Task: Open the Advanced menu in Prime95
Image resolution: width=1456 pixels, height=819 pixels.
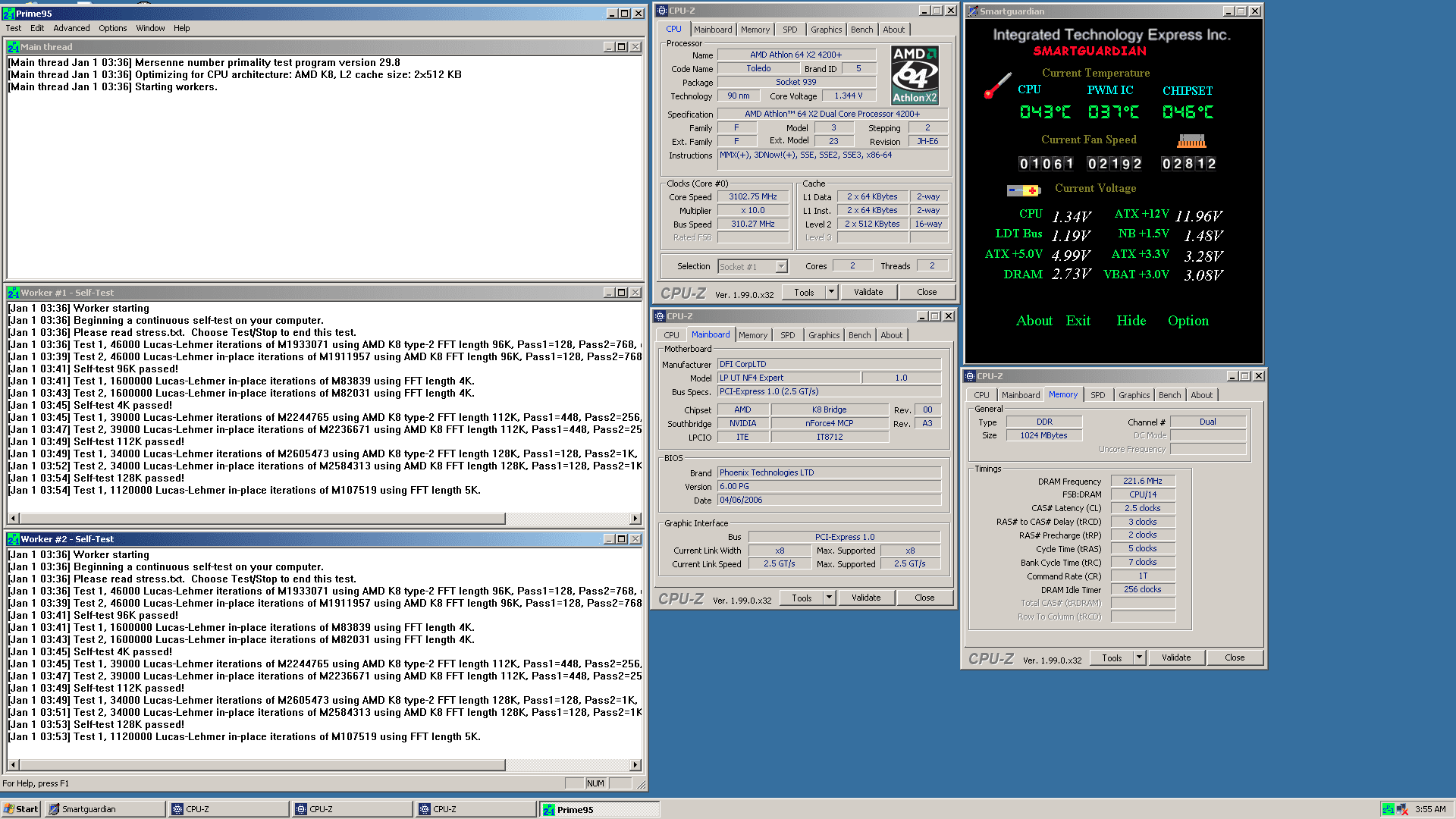Action: coord(71,28)
